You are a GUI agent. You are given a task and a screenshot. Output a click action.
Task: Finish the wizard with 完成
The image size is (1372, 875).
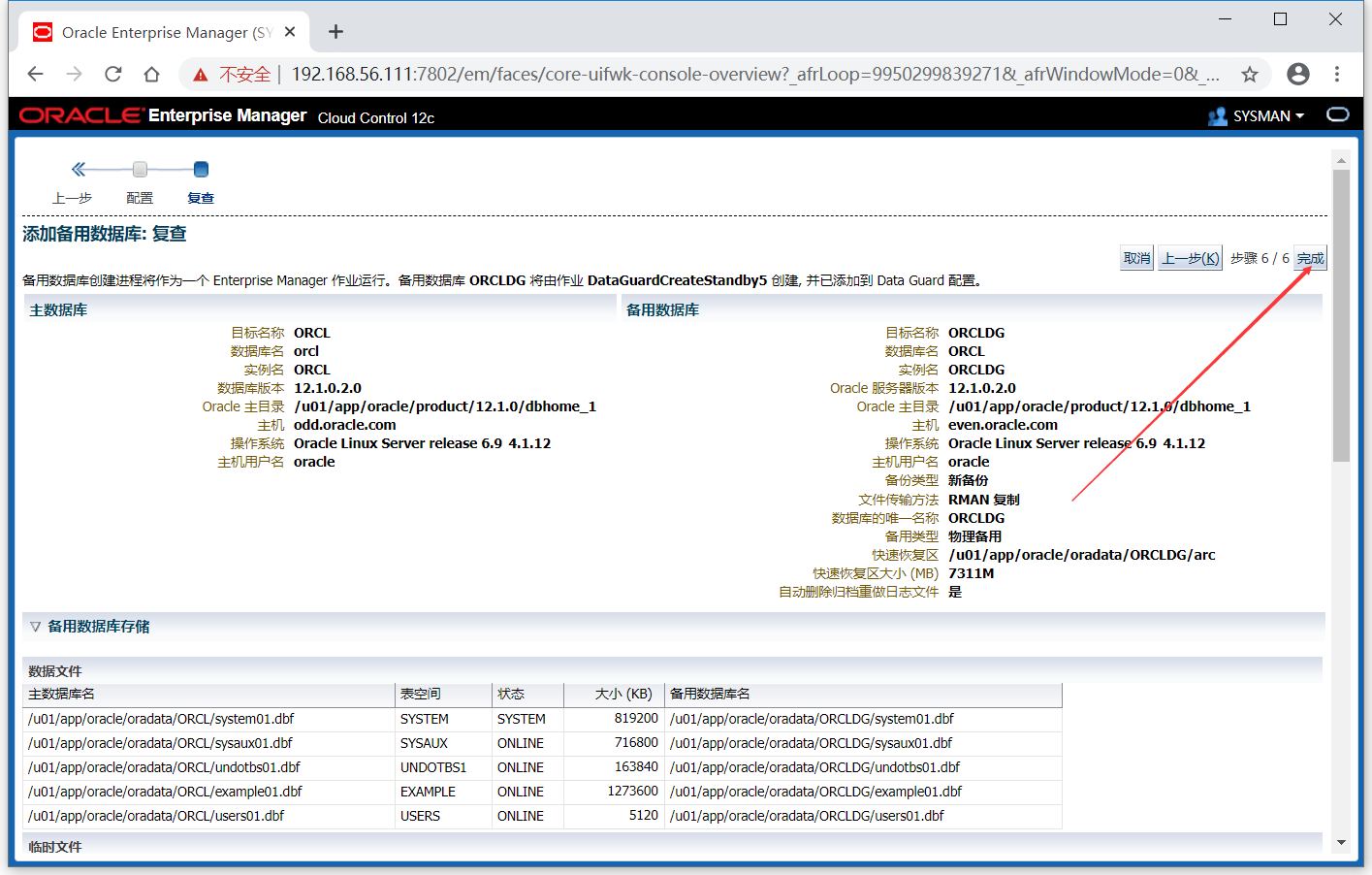1310,258
